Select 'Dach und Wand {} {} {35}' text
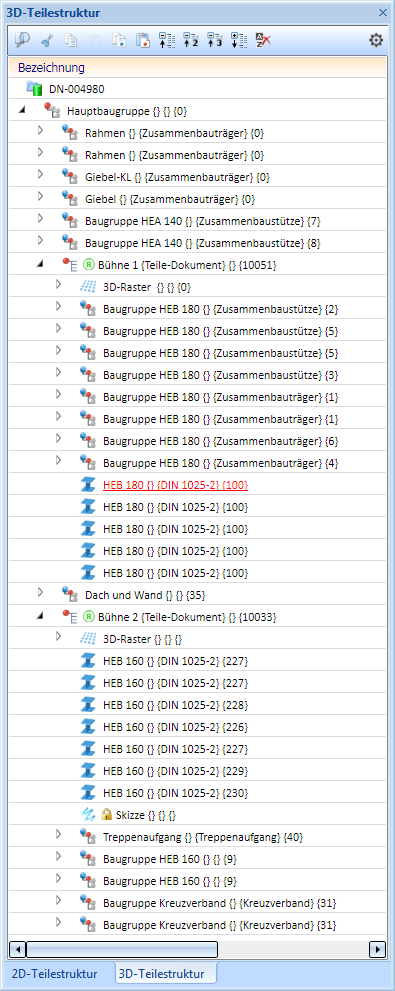395x991 pixels. click(x=145, y=595)
